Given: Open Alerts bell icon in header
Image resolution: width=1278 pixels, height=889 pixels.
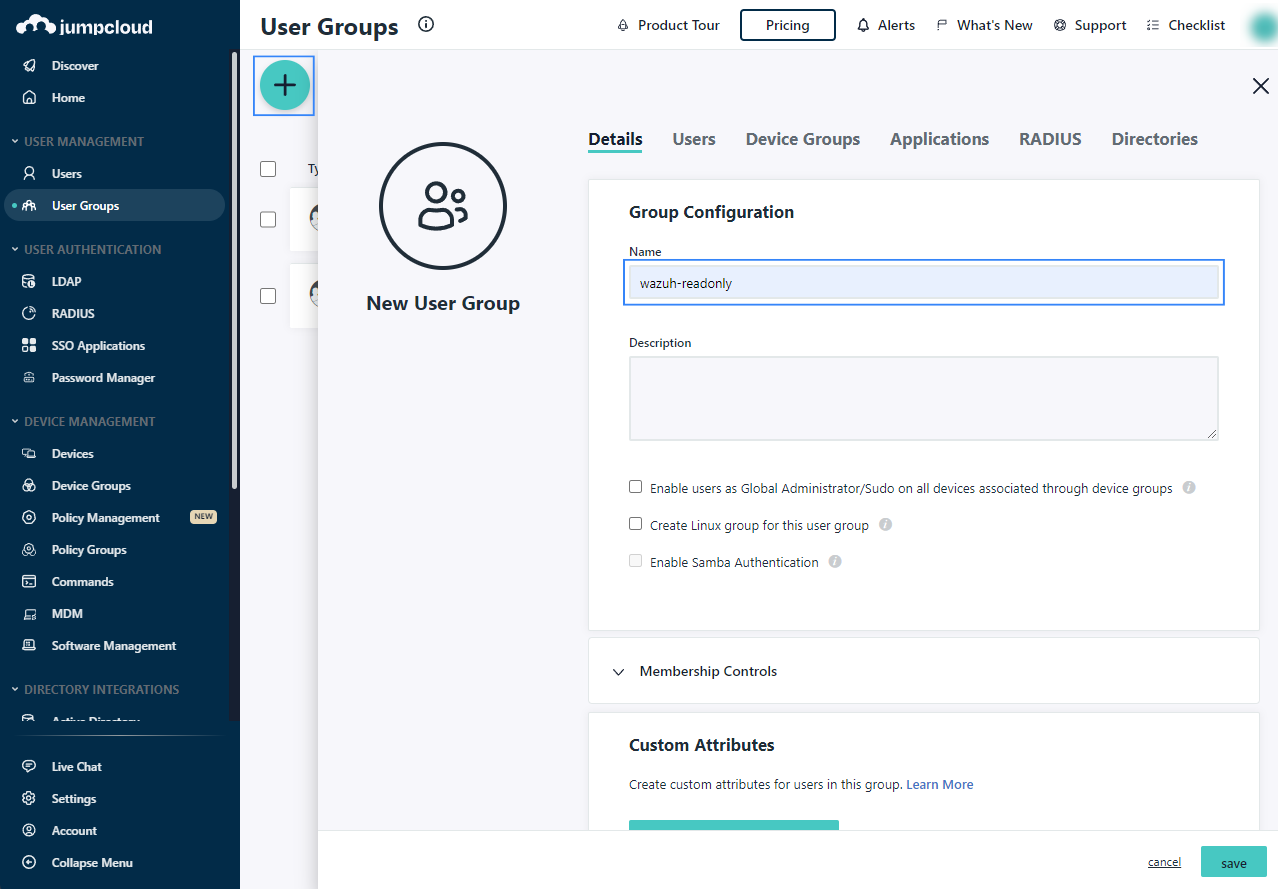Looking at the screenshot, I should click(863, 26).
